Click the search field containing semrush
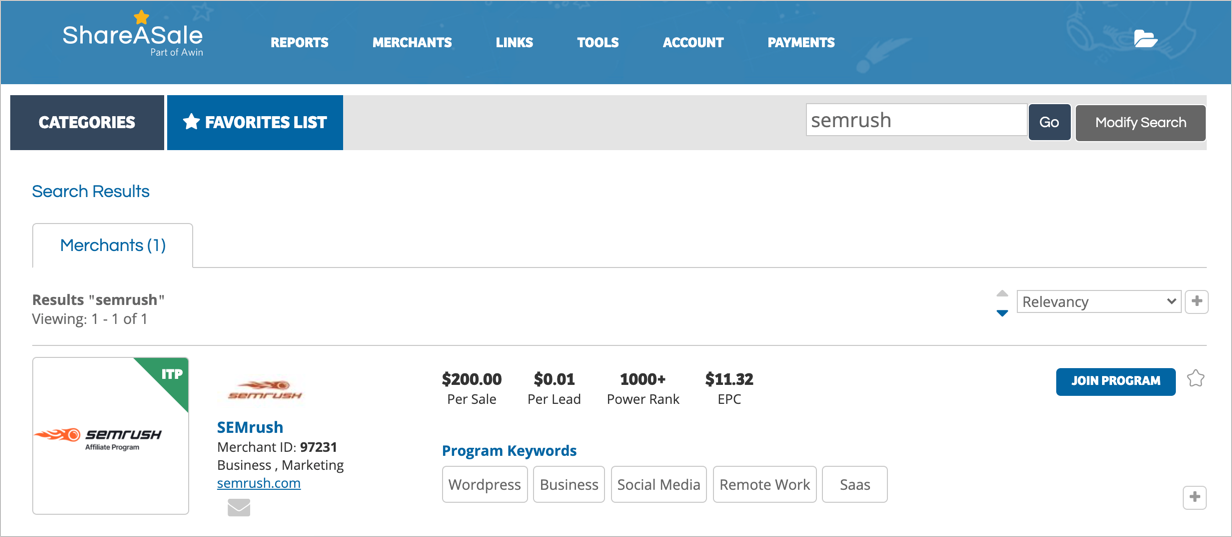Viewport: 1232px width, 537px height. tap(915, 120)
